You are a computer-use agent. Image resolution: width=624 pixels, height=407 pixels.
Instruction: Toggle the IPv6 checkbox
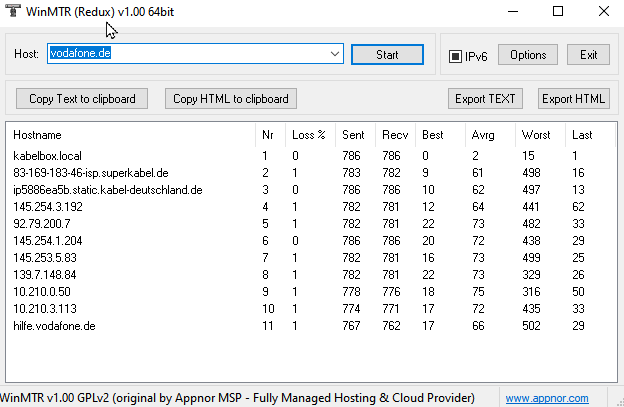[x=455, y=56]
